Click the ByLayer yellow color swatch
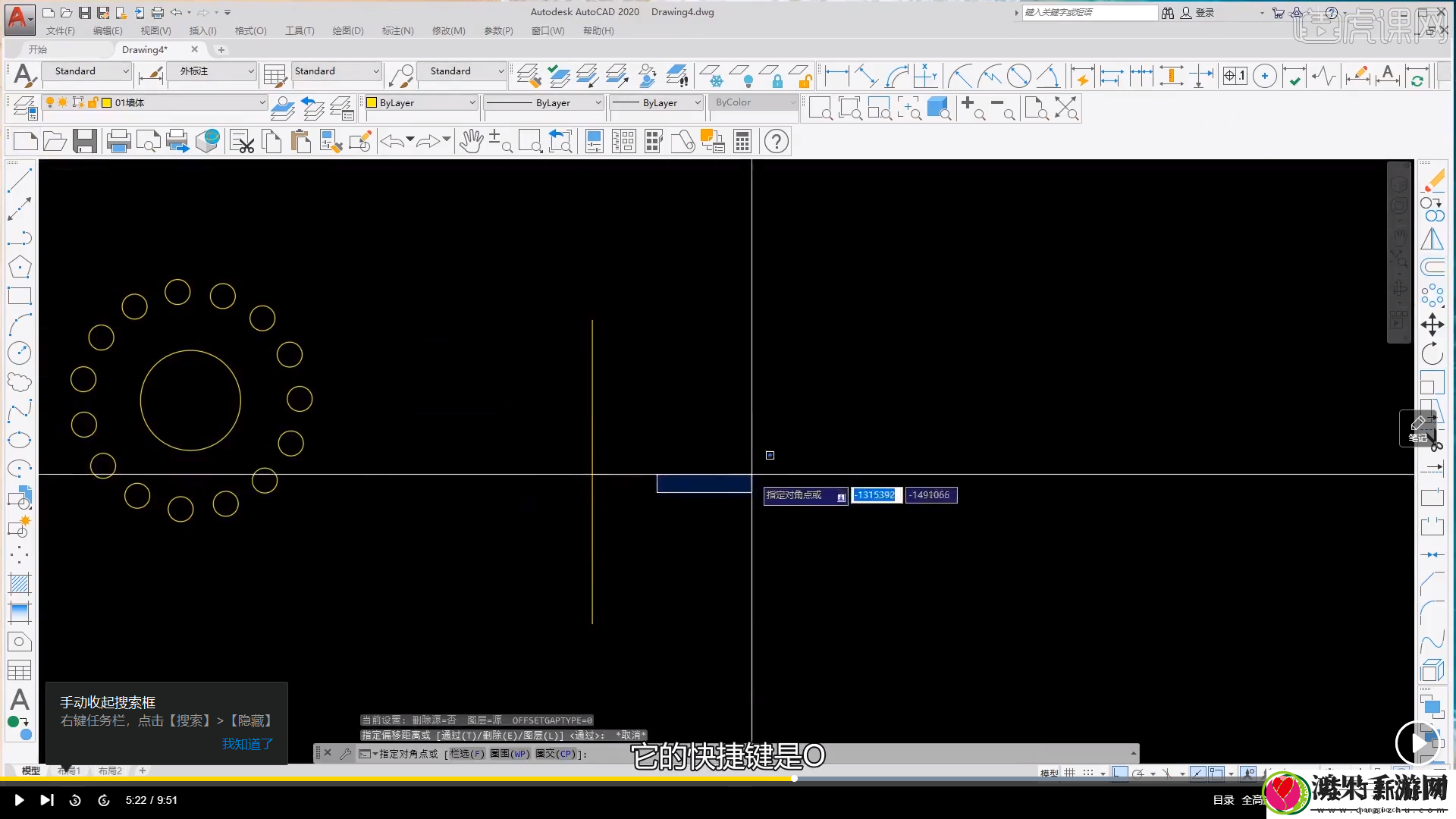Viewport: 1456px width, 819px height. 372,102
